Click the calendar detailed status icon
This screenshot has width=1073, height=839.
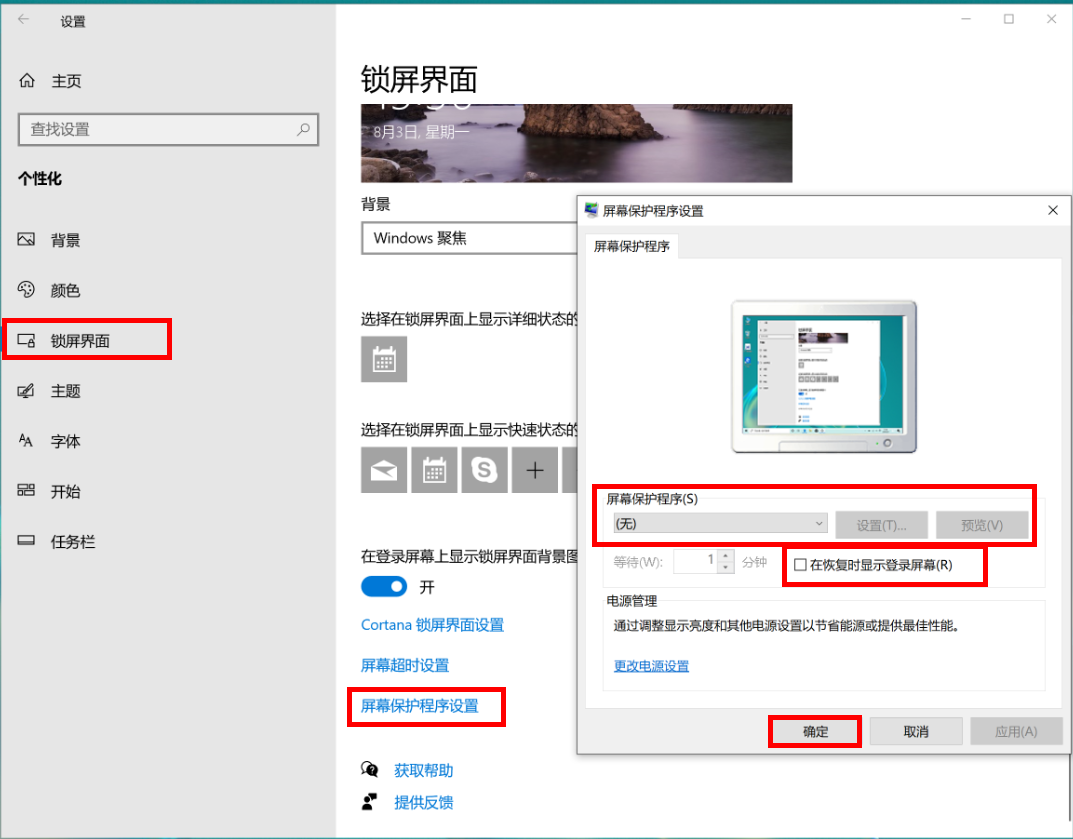coord(384,359)
